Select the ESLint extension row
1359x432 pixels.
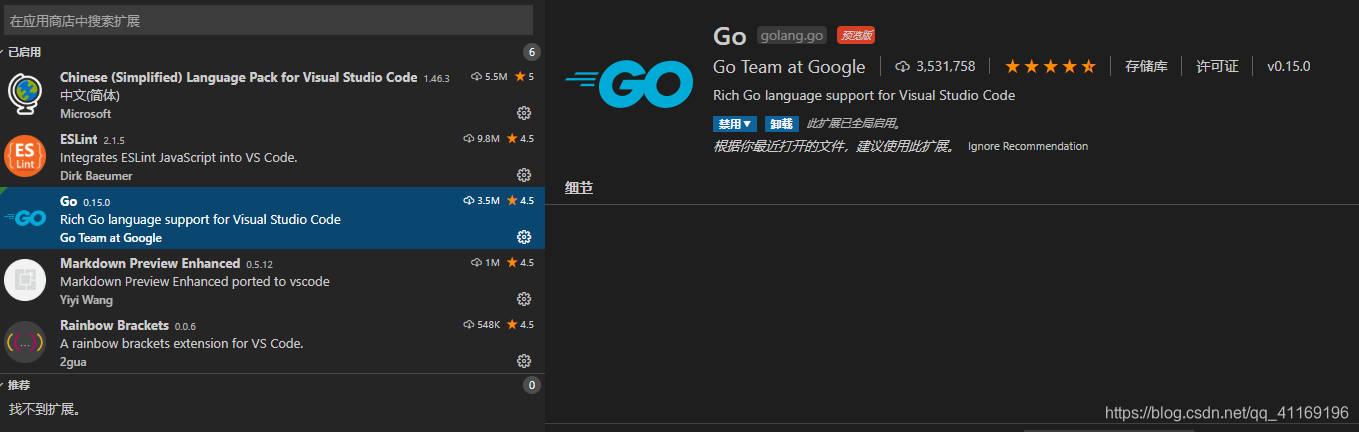tap(272, 156)
